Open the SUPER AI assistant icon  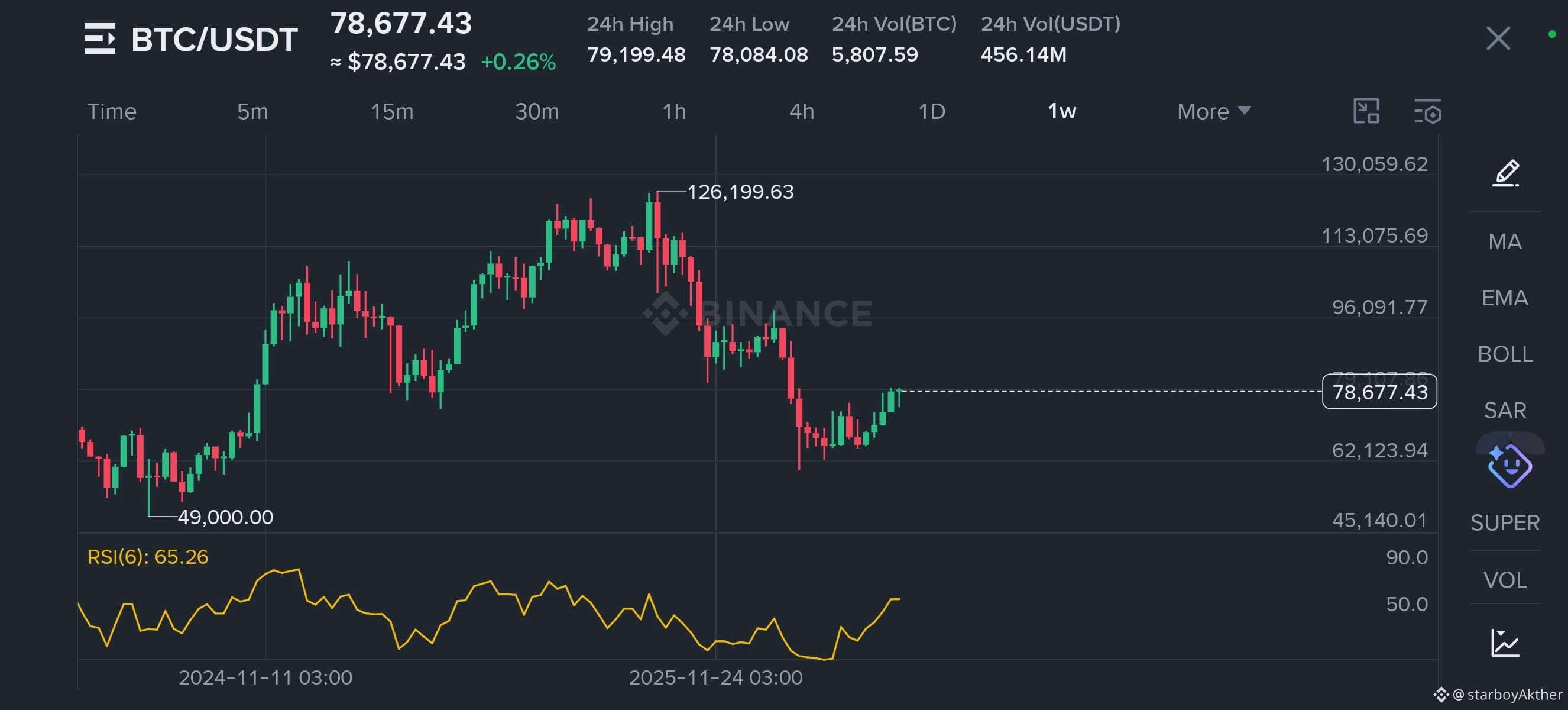click(1509, 466)
